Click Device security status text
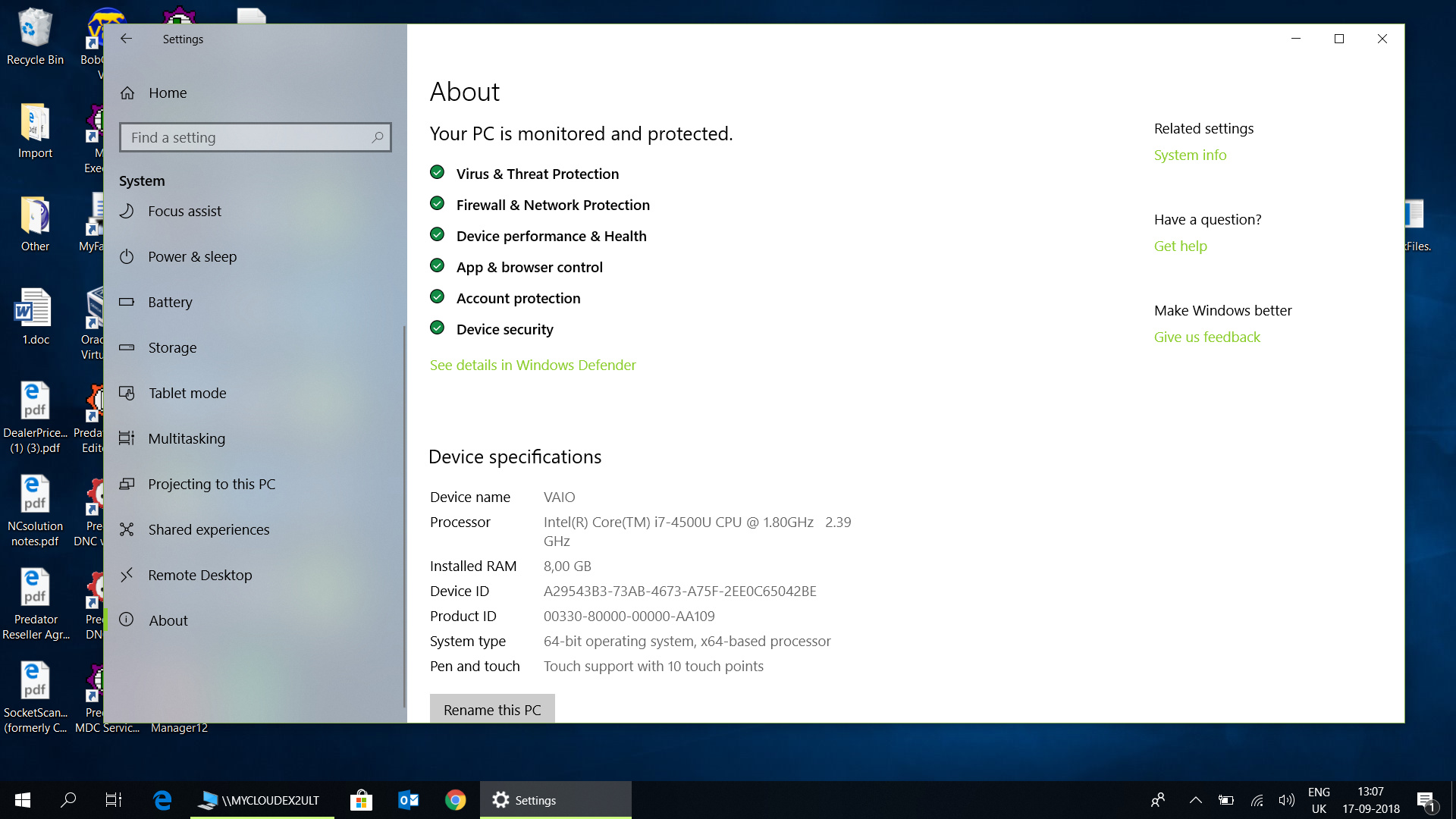 (504, 329)
